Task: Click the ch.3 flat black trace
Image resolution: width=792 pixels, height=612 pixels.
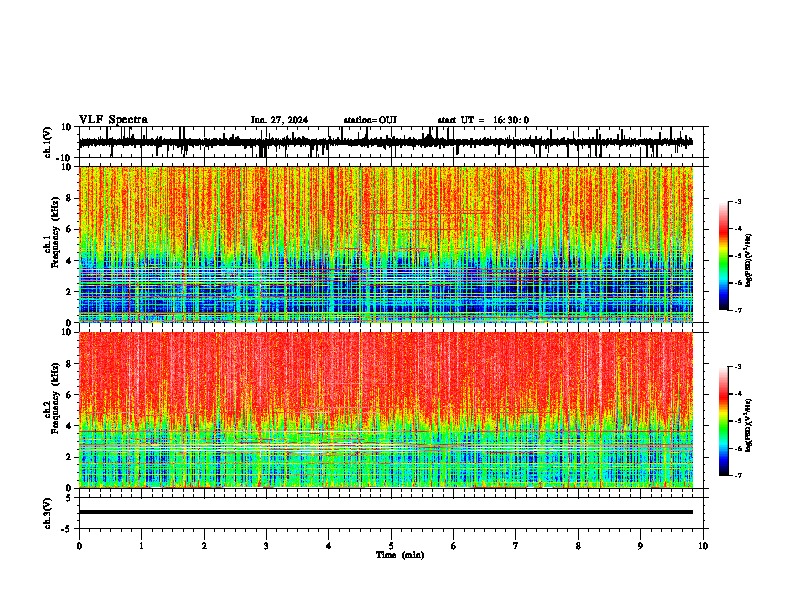Action: 386,512
